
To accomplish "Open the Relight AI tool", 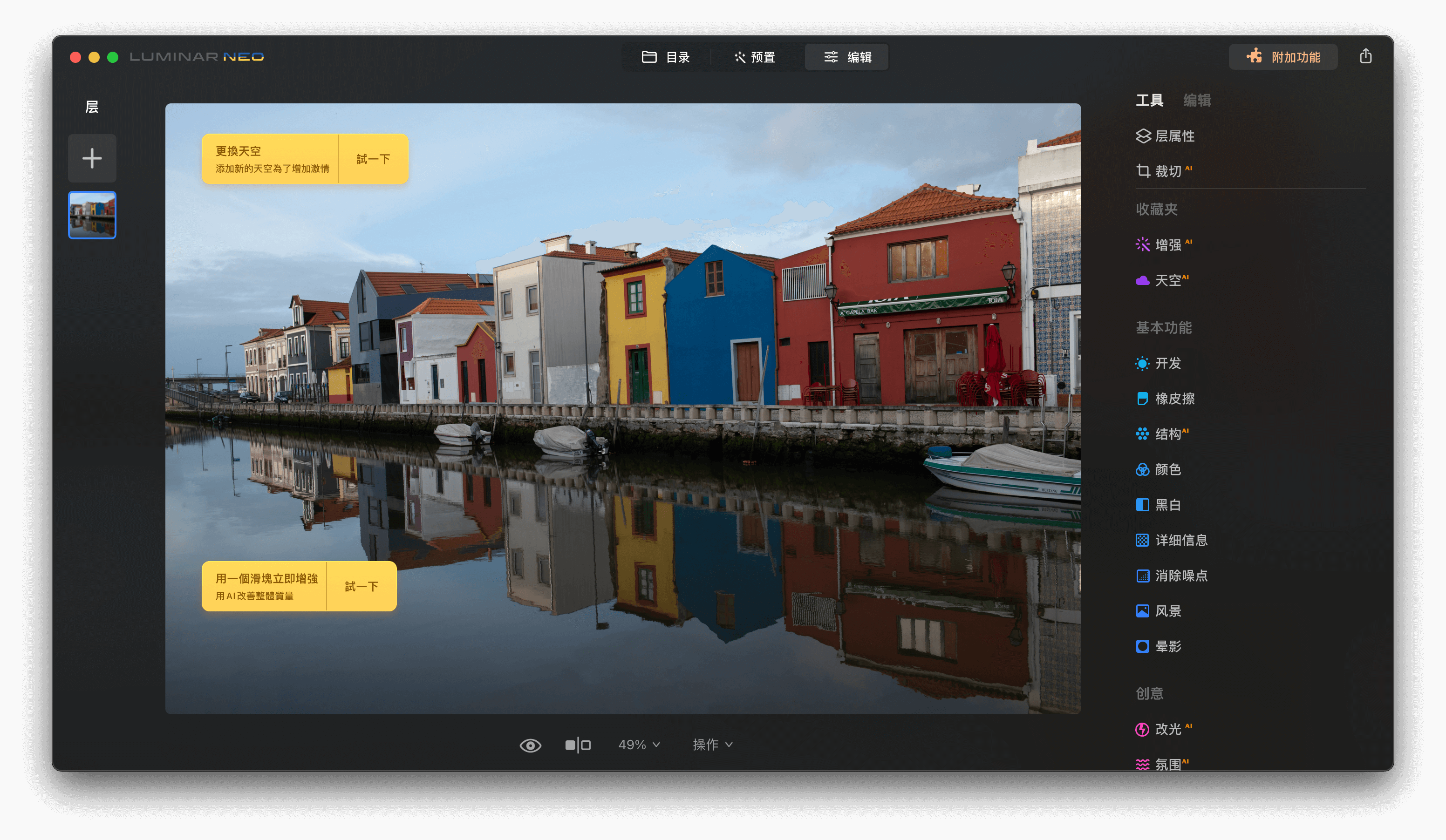I will 1167,729.
